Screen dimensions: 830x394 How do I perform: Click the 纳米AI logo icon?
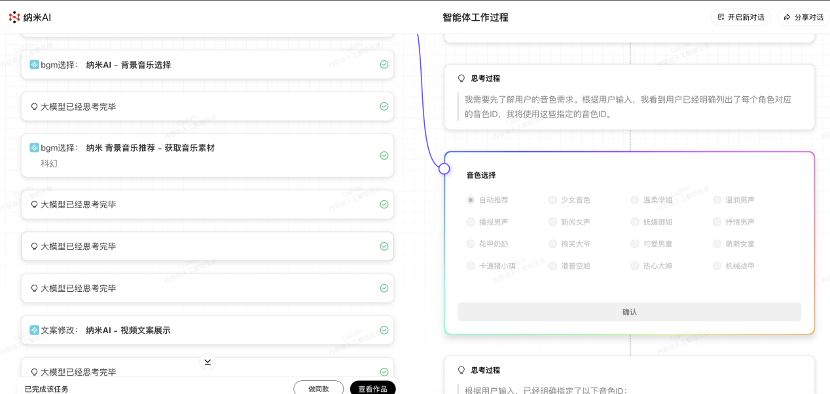coord(14,17)
